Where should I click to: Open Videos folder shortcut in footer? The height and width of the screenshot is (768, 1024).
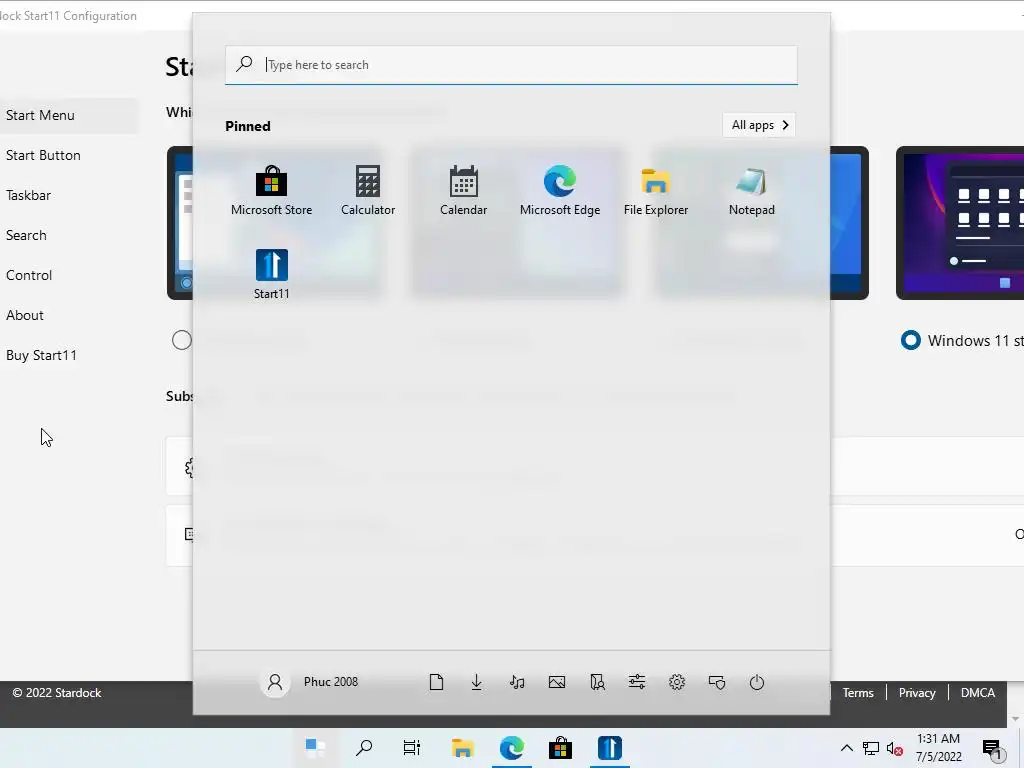[x=597, y=682]
